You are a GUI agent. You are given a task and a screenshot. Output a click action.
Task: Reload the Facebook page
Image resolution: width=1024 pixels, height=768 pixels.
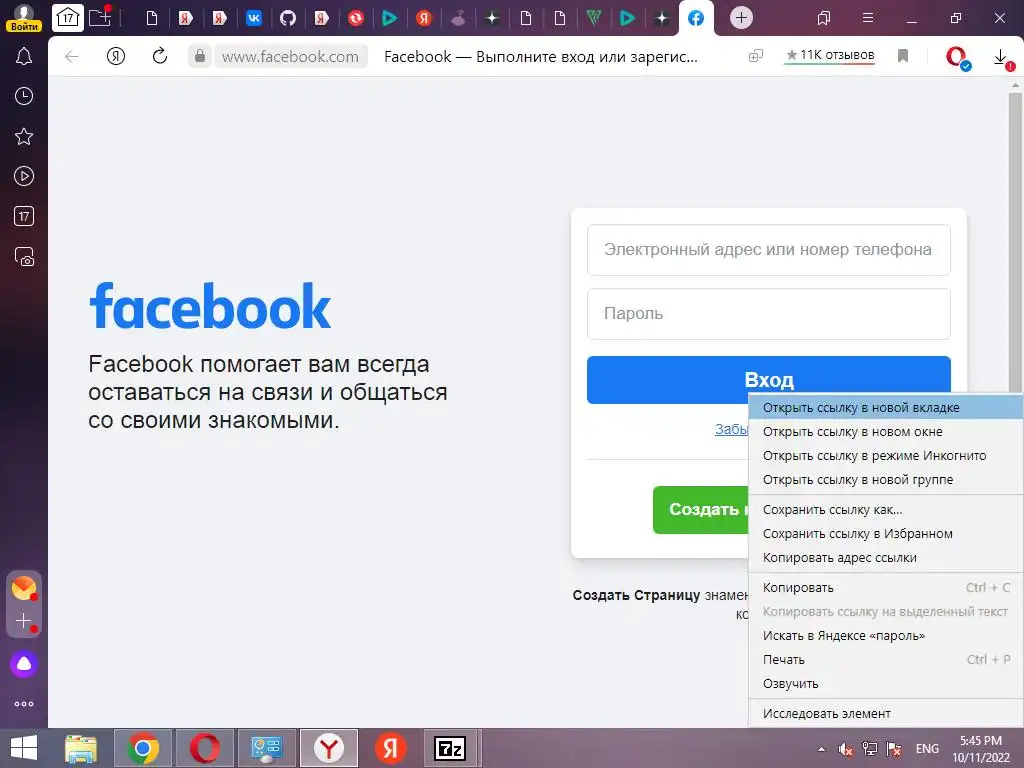pos(160,56)
